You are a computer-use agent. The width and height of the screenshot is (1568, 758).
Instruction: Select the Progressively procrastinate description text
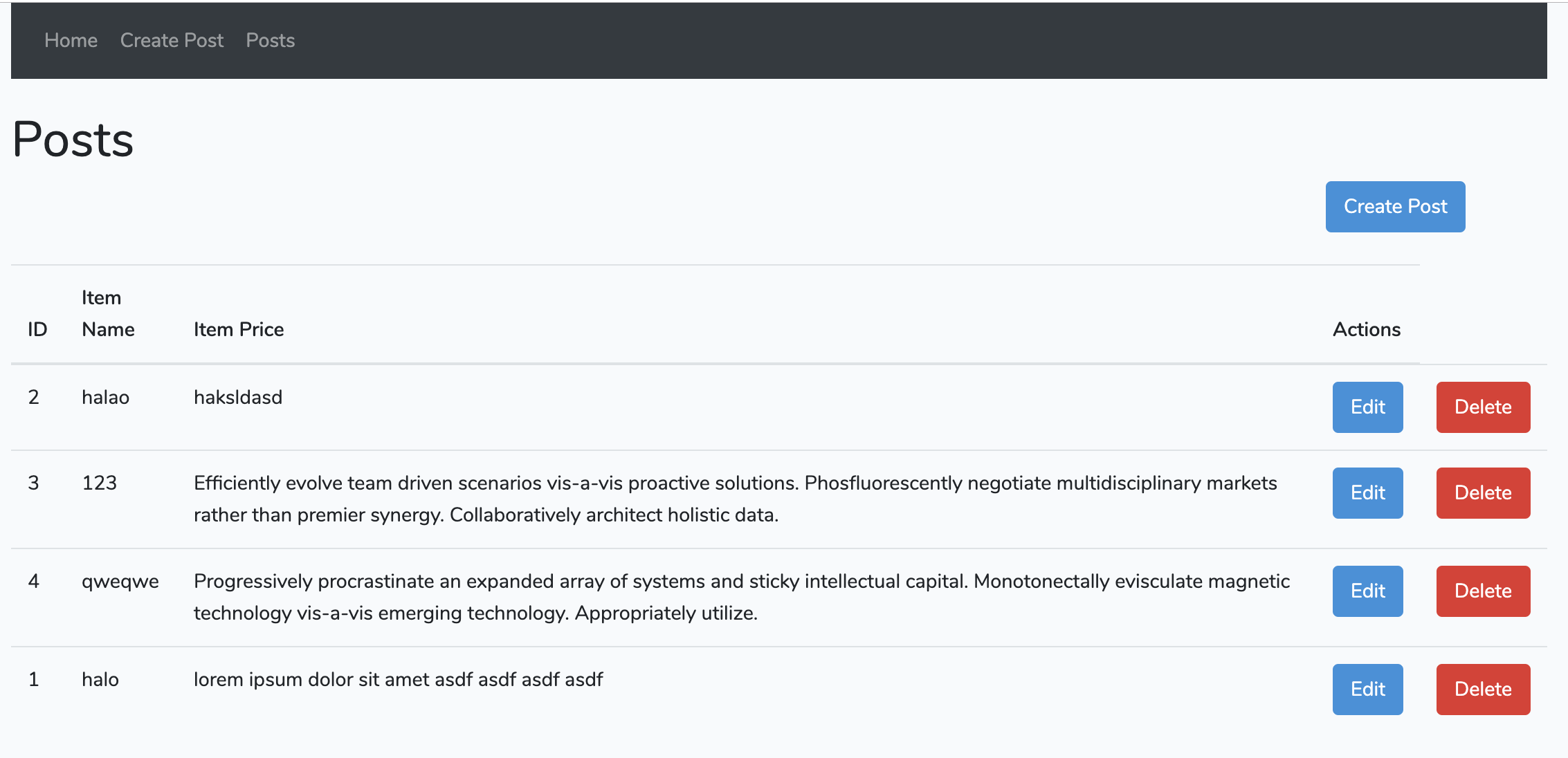tap(741, 597)
